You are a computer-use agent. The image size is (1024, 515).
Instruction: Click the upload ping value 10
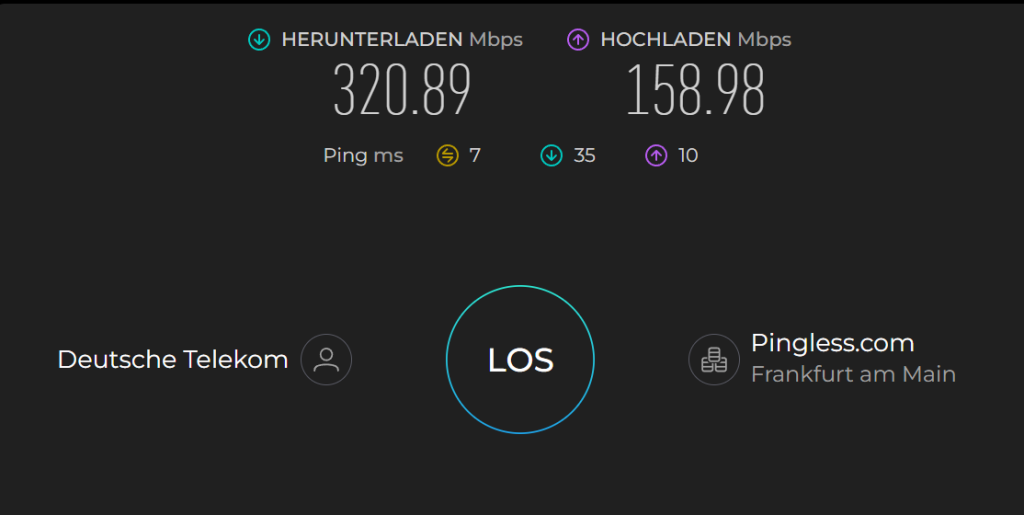coord(688,155)
